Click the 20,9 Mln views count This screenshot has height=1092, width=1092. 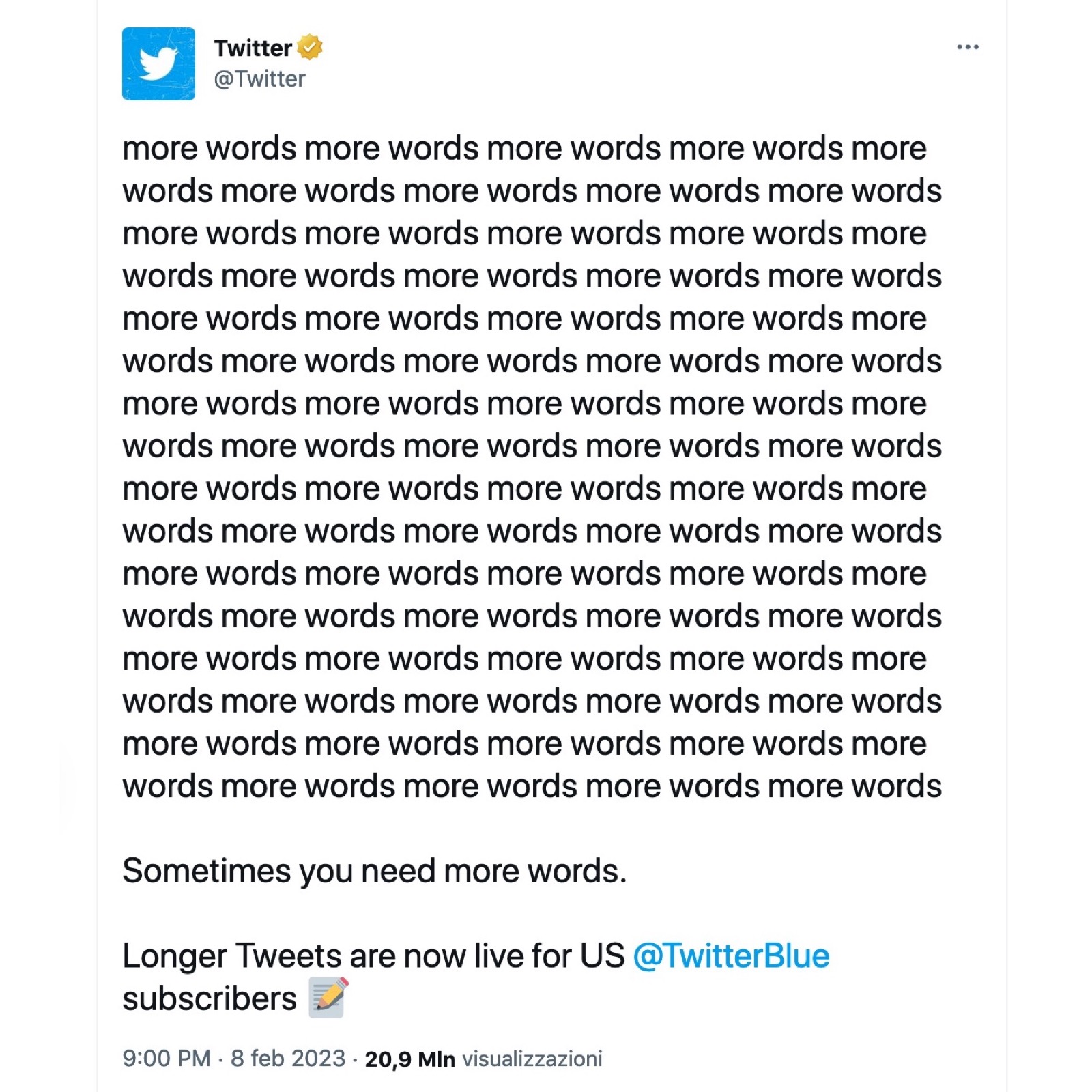(409, 1059)
